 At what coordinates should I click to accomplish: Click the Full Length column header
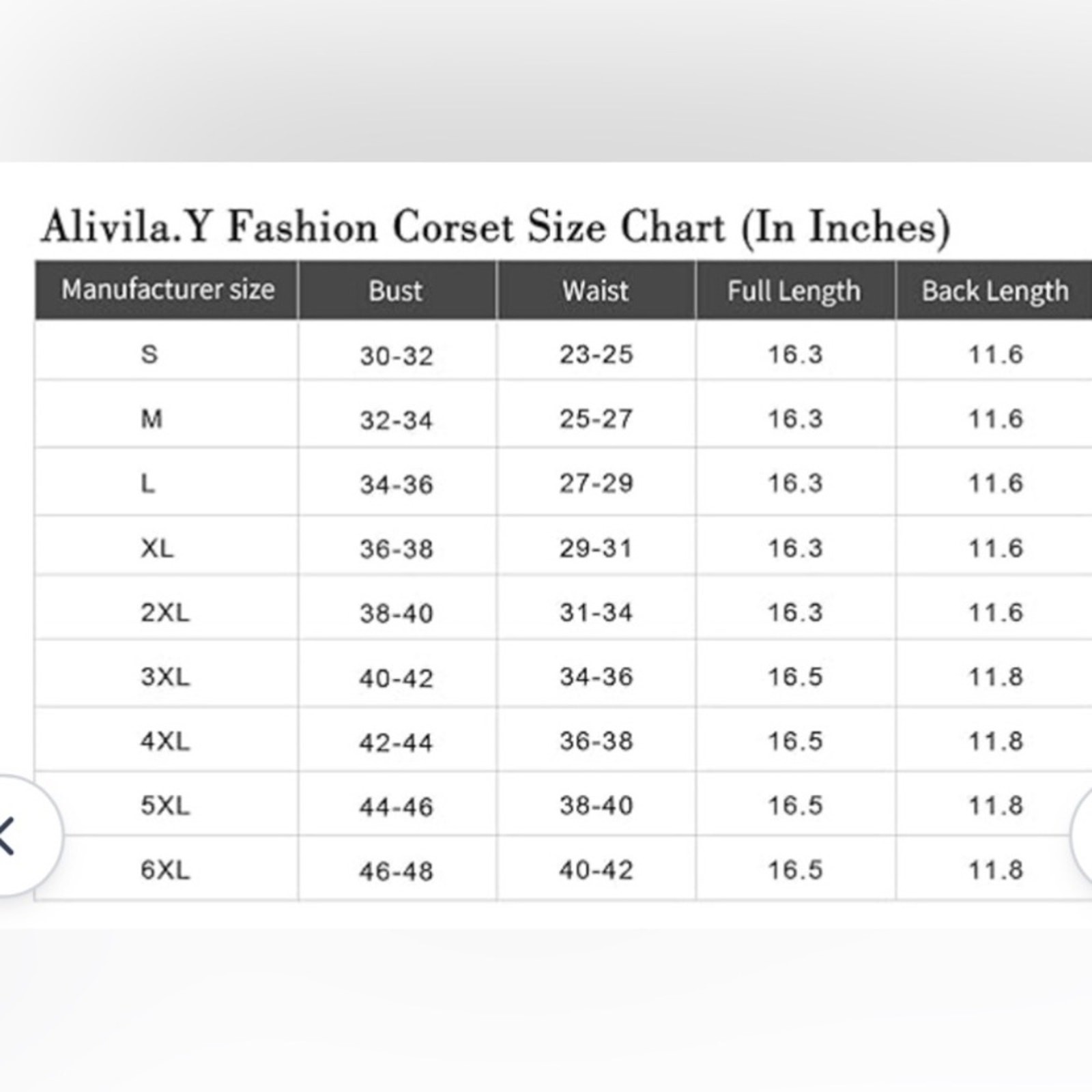(794, 292)
